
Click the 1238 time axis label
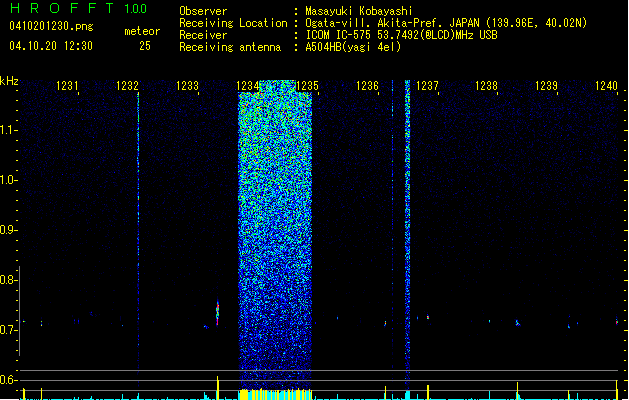click(x=486, y=86)
